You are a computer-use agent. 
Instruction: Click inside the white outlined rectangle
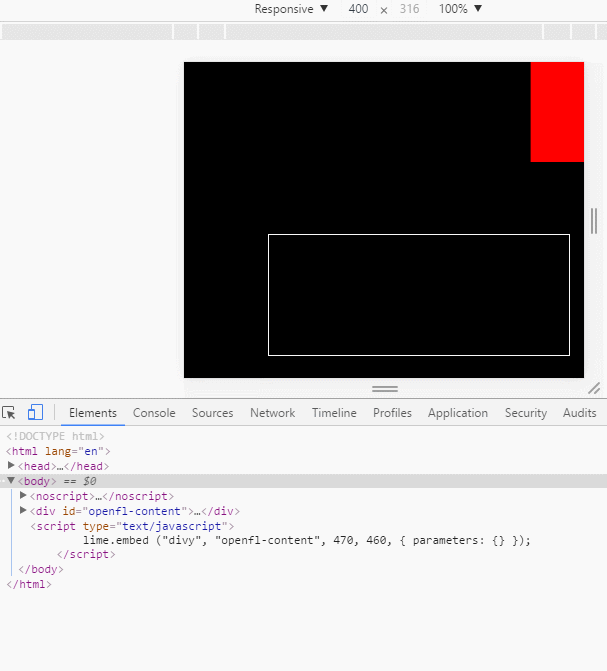pos(419,295)
